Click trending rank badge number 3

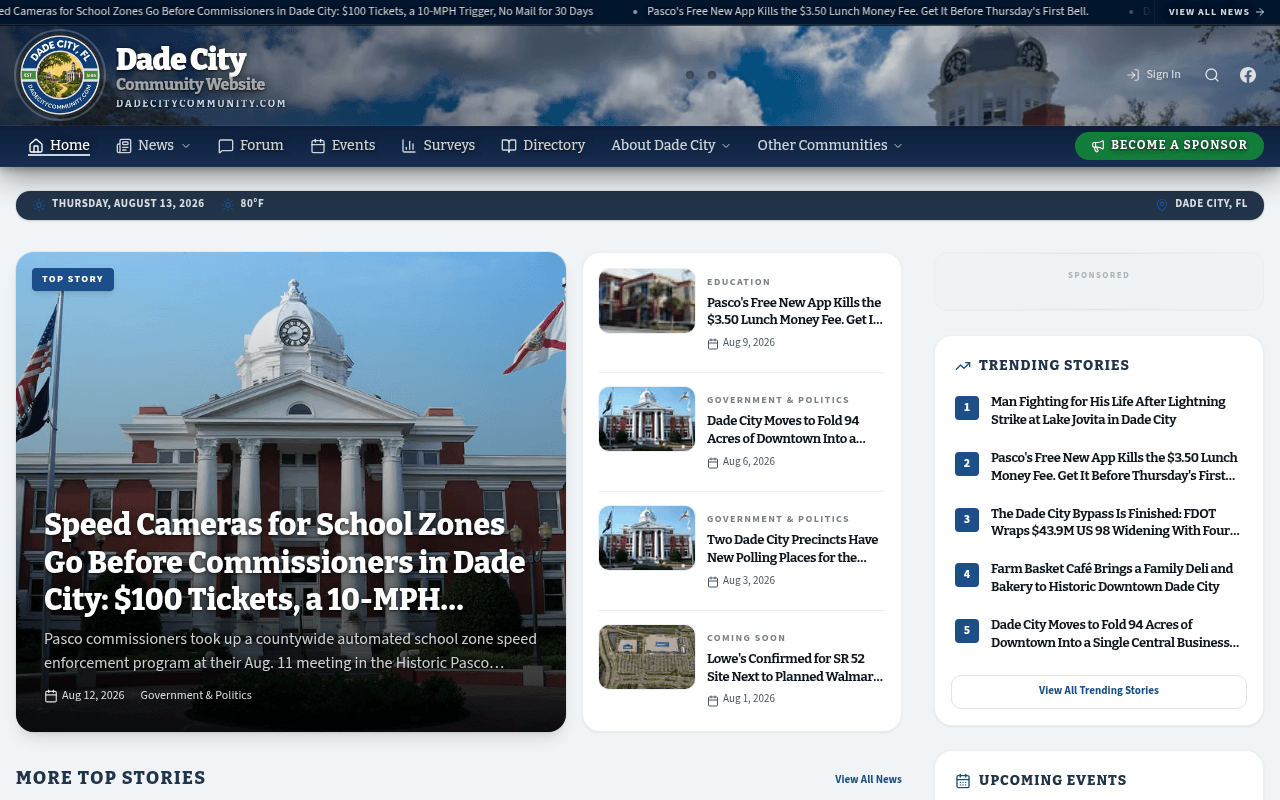pyautogui.click(x=967, y=519)
